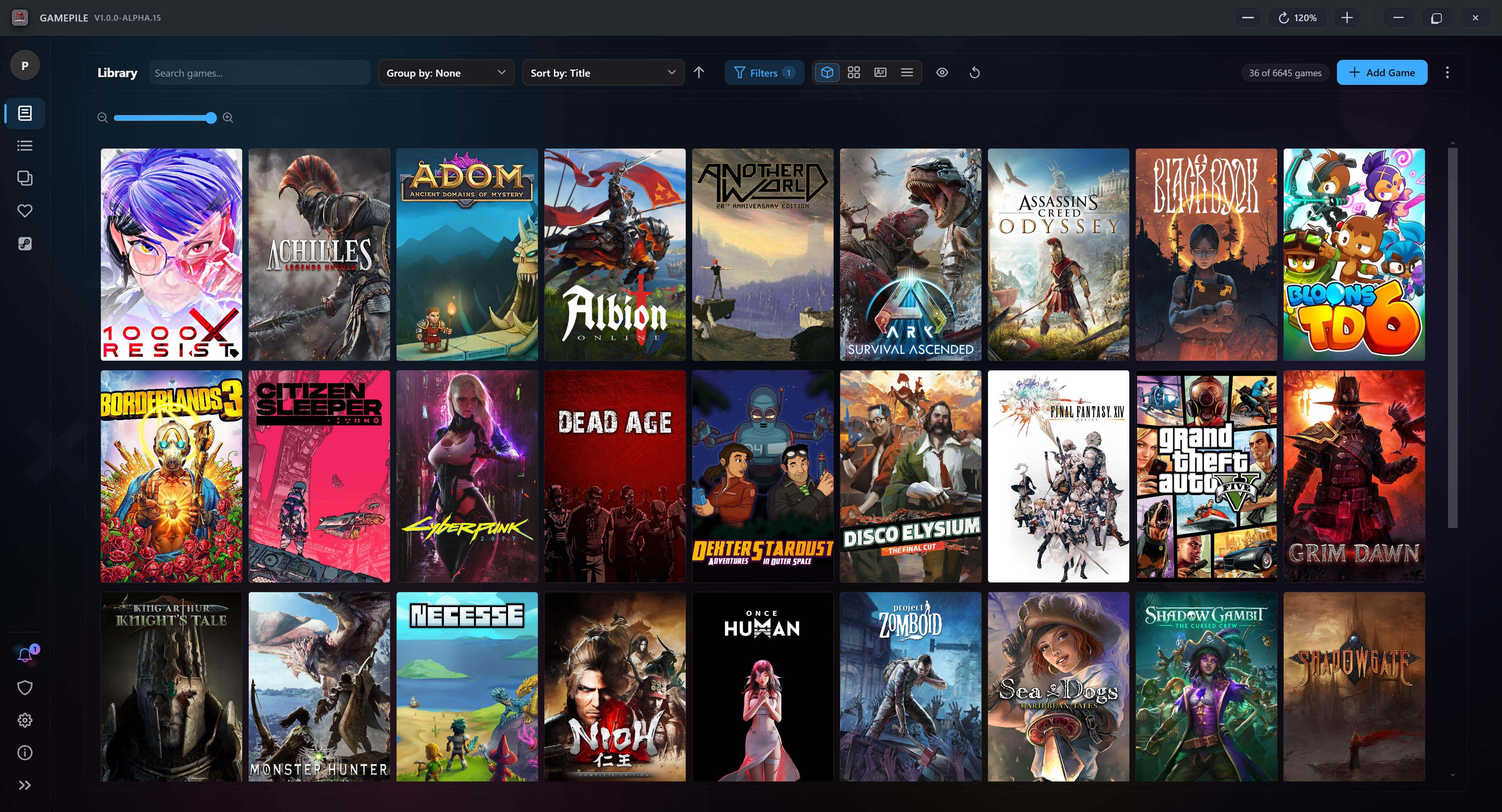Open Achilles Legends Untold cover
1502x812 pixels.
point(319,254)
